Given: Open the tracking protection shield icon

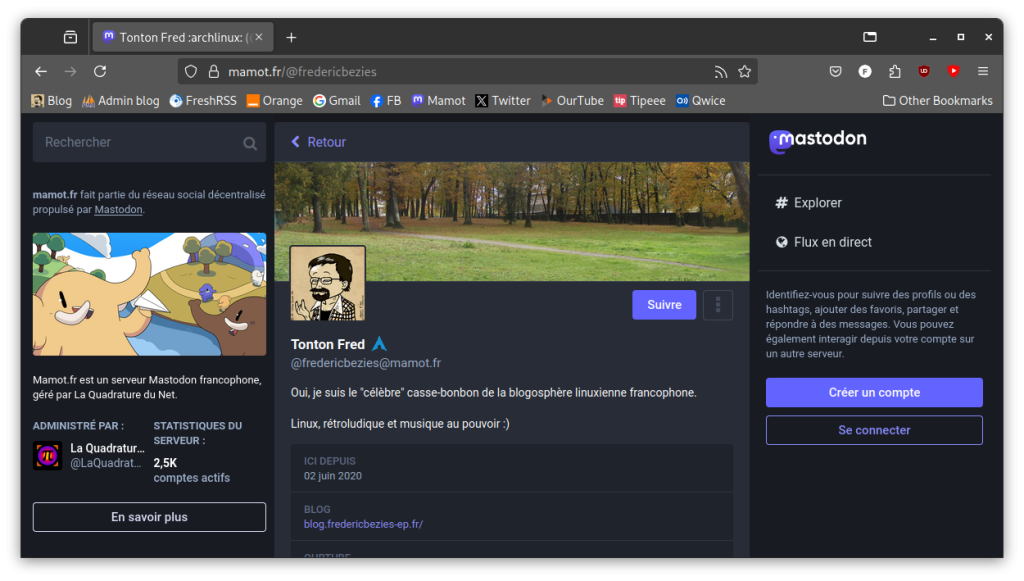Looking at the screenshot, I should click(x=191, y=72).
